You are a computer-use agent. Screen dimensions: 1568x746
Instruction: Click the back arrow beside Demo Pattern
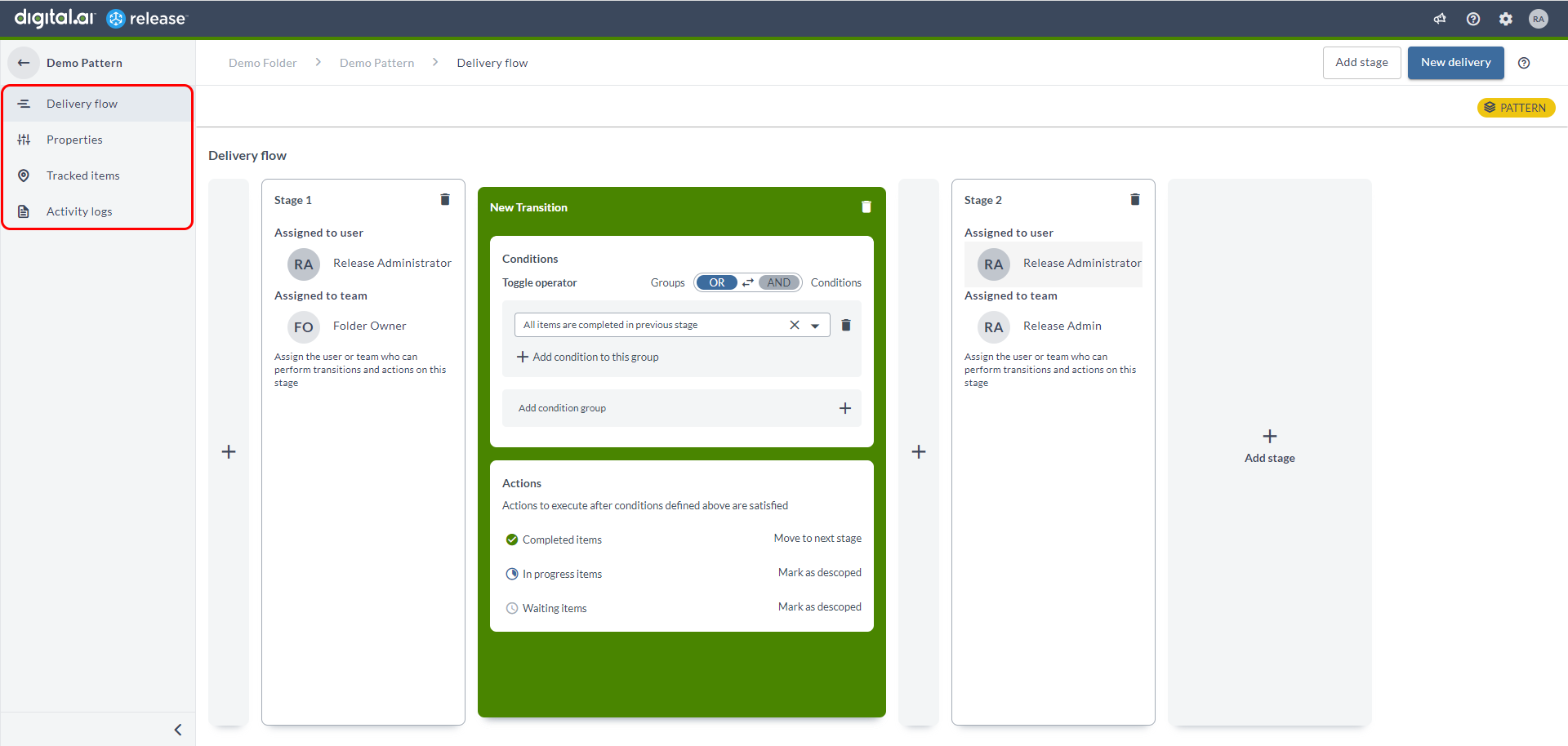coord(24,63)
